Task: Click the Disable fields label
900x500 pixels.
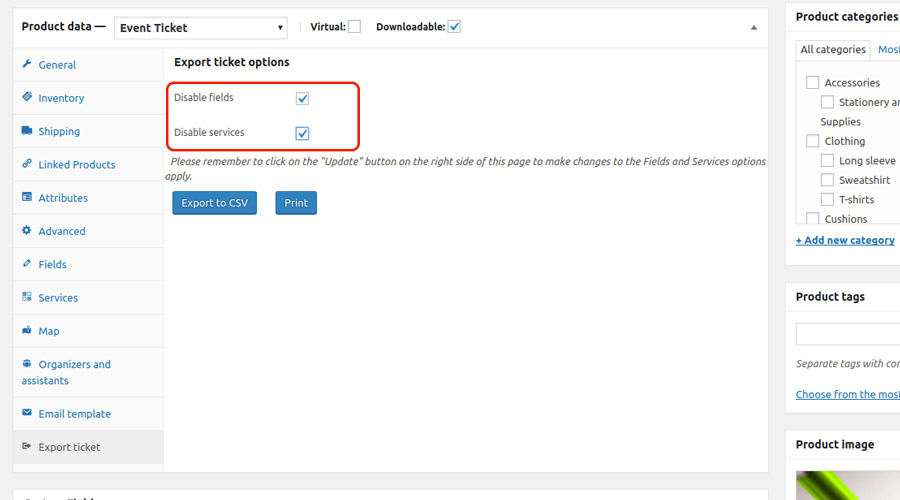Action: (x=204, y=98)
